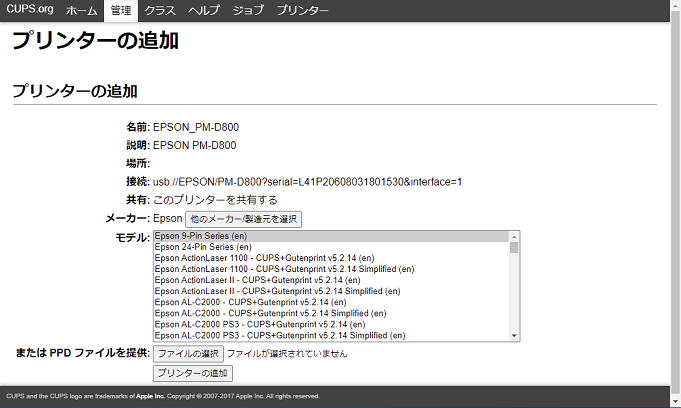Open the ヘルプ tab
Image resolution: width=681 pixels, height=408 pixels.
204,10
